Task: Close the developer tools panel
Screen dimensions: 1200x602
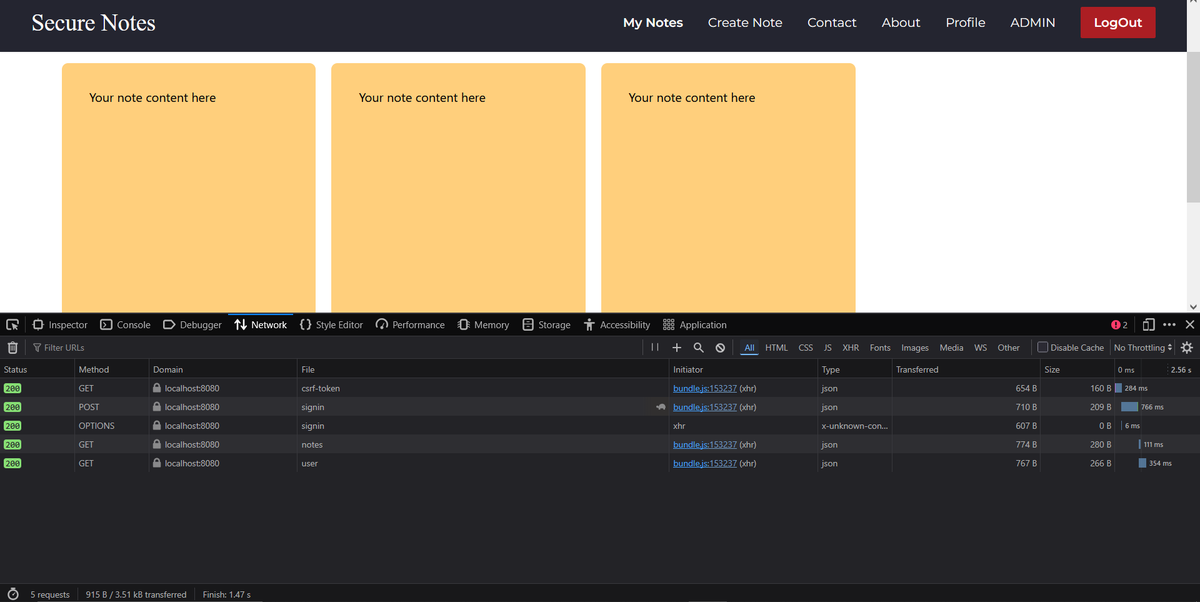Action: click(x=1189, y=325)
